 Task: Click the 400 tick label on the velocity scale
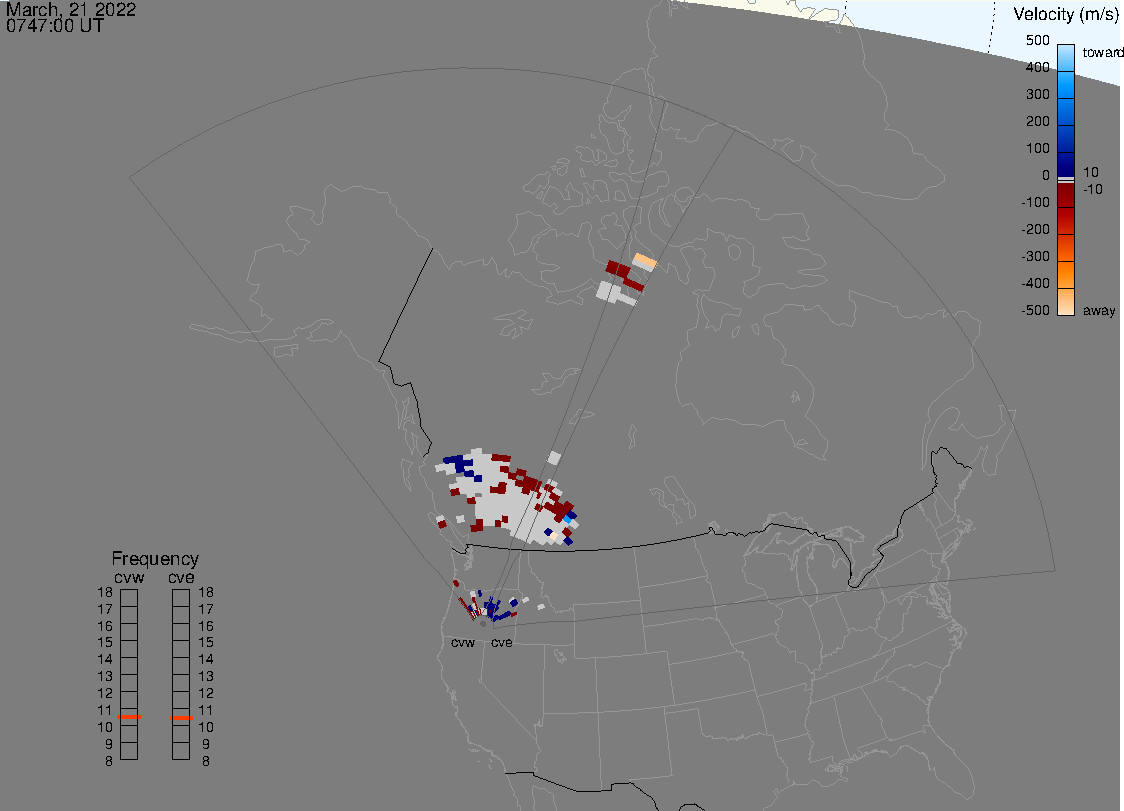[1037, 67]
